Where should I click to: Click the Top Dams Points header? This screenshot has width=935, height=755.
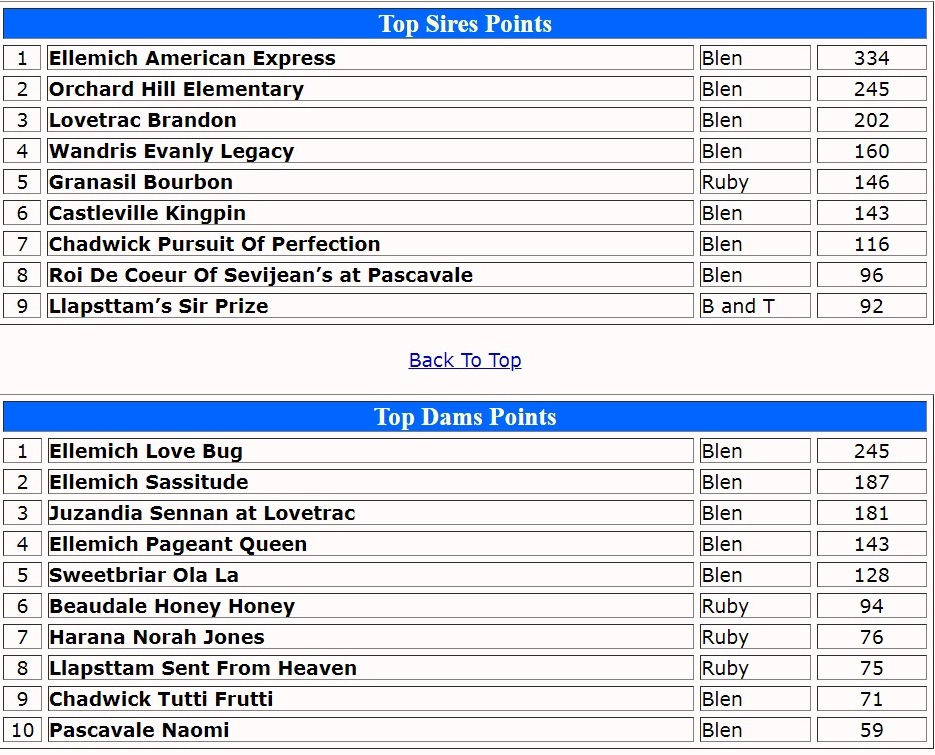(x=464, y=417)
